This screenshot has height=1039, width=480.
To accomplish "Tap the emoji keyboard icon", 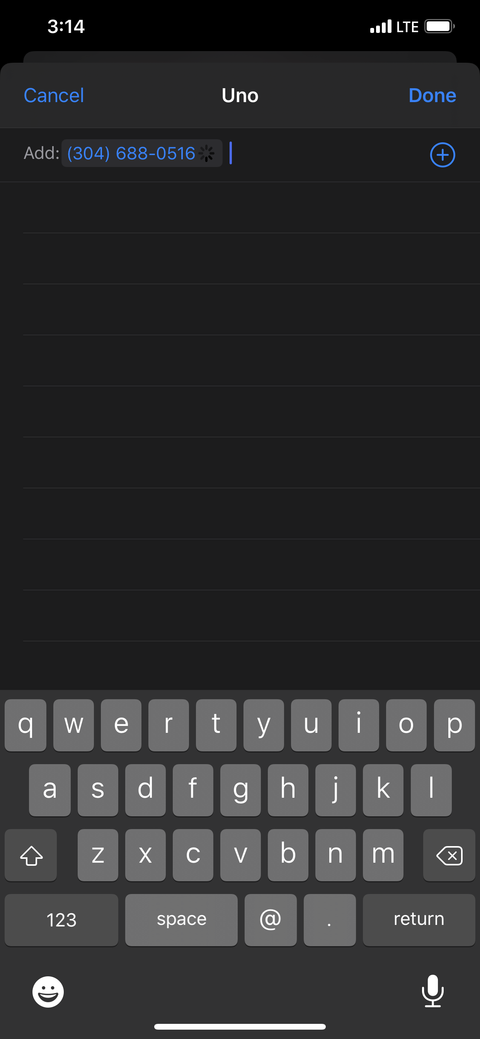I will coord(48,991).
